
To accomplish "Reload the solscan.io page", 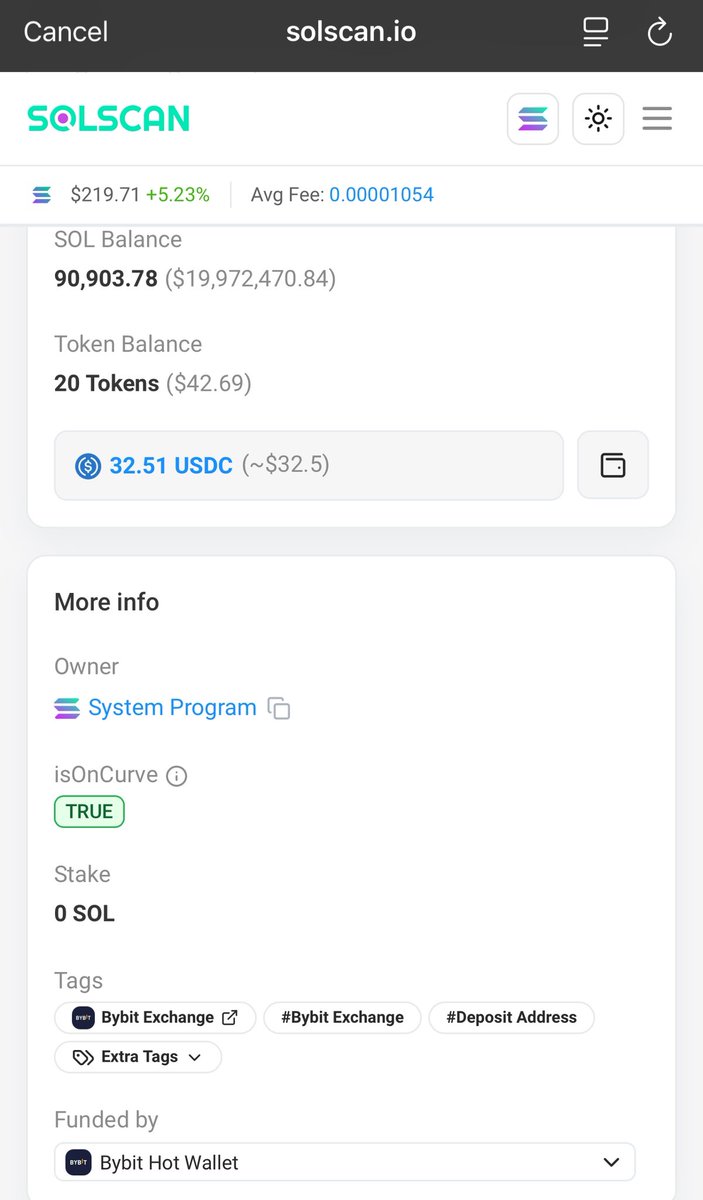I will [x=659, y=32].
